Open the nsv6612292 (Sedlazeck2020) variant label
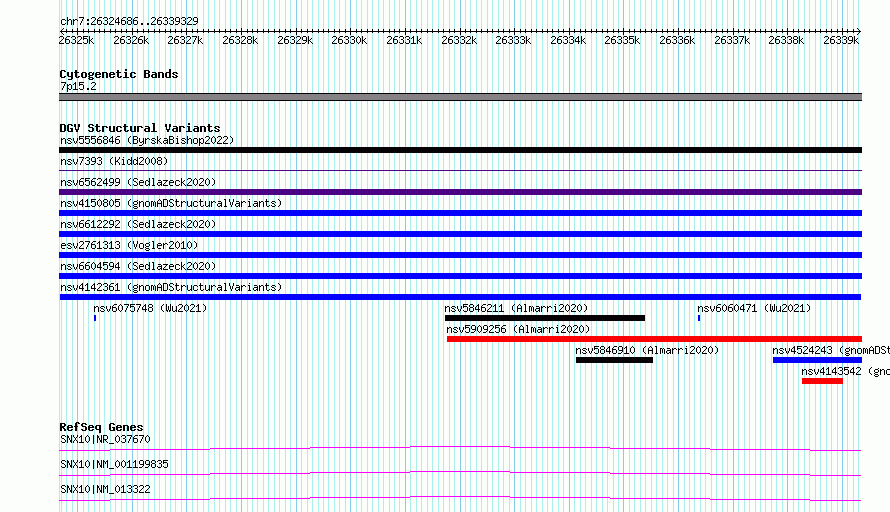Viewport: 890px width, 512px height. [x=138, y=224]
